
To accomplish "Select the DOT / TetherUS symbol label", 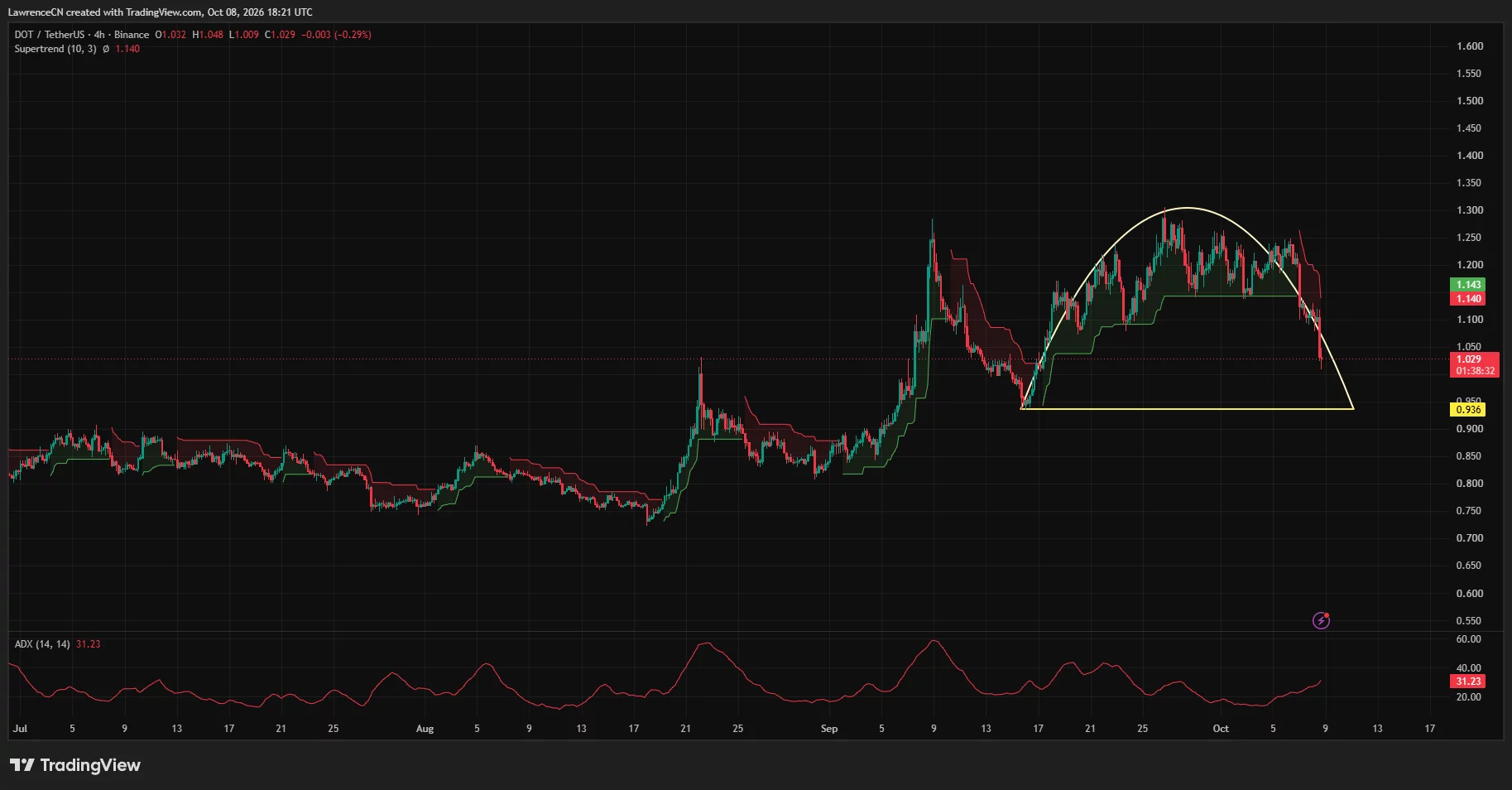I will coord(49,35).
